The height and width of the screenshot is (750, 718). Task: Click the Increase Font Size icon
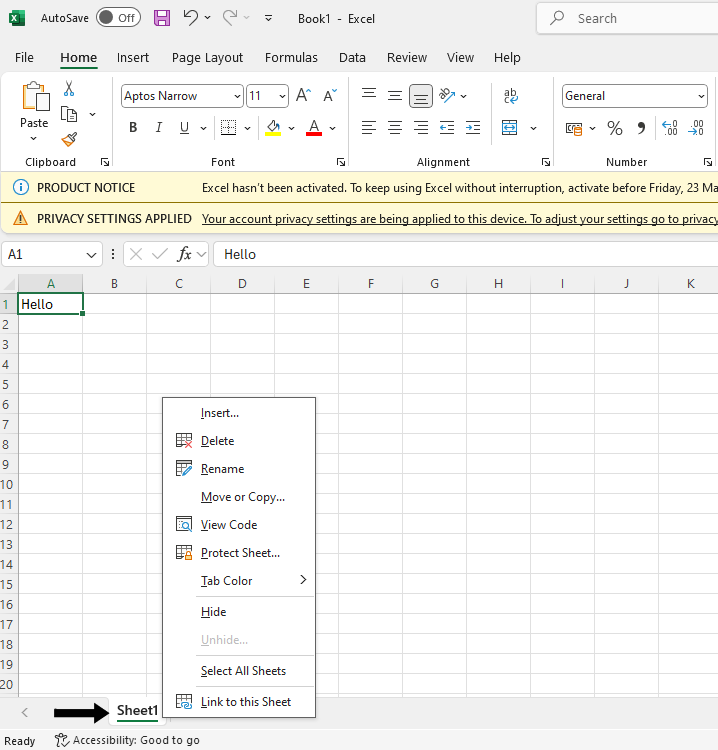click(x=303, y=96)
